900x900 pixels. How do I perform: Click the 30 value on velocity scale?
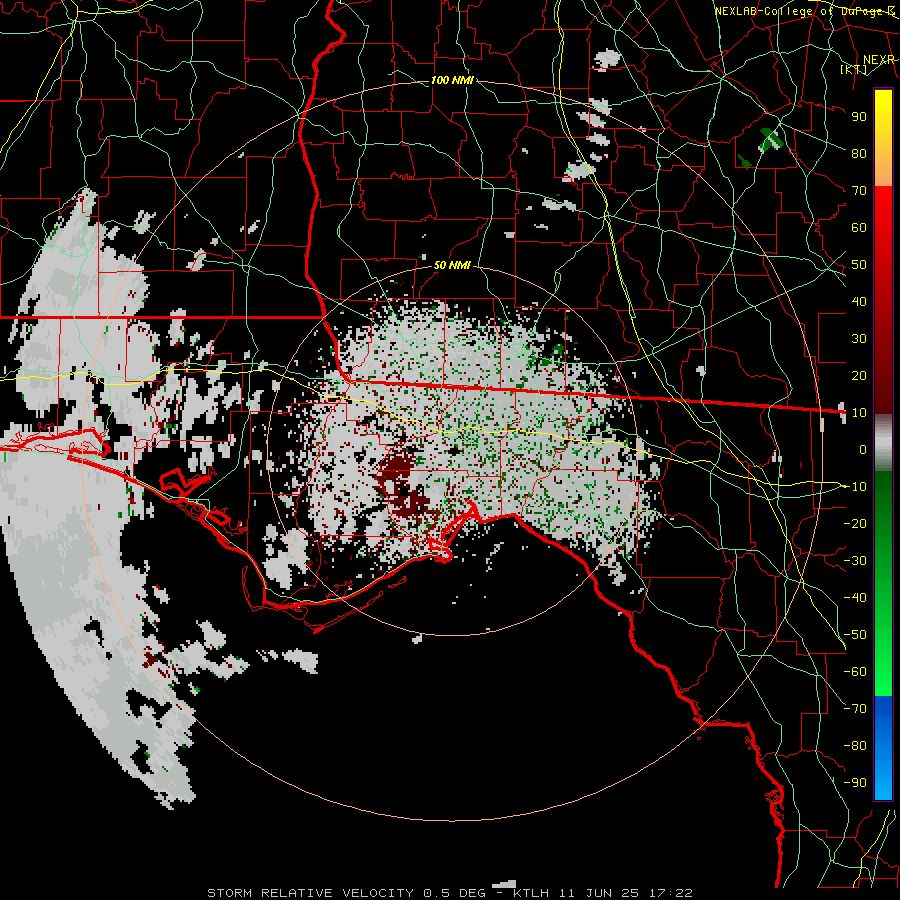coord(859,339)
